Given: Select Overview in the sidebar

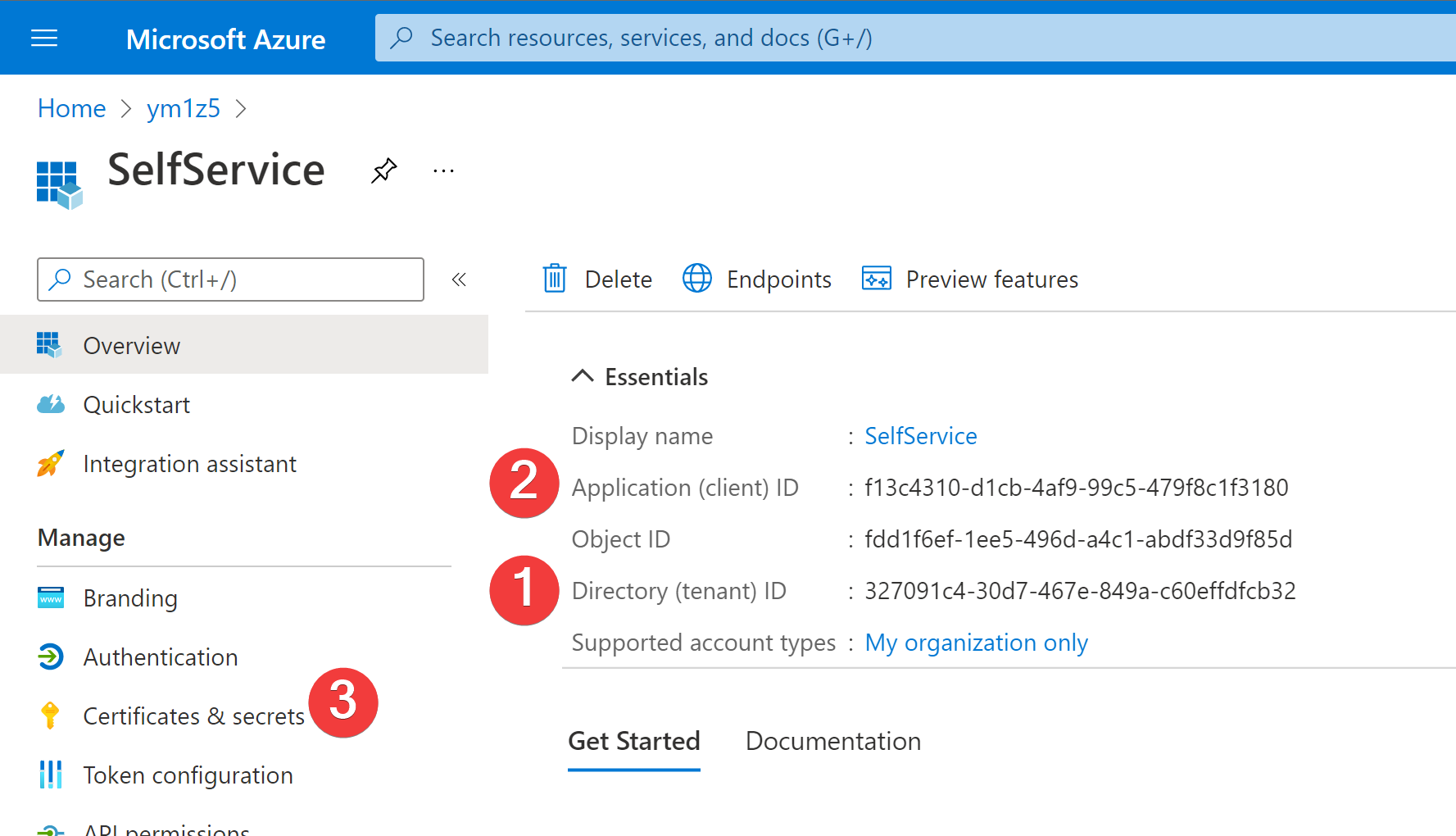Looking at the screenshot, I should (244, 345).
